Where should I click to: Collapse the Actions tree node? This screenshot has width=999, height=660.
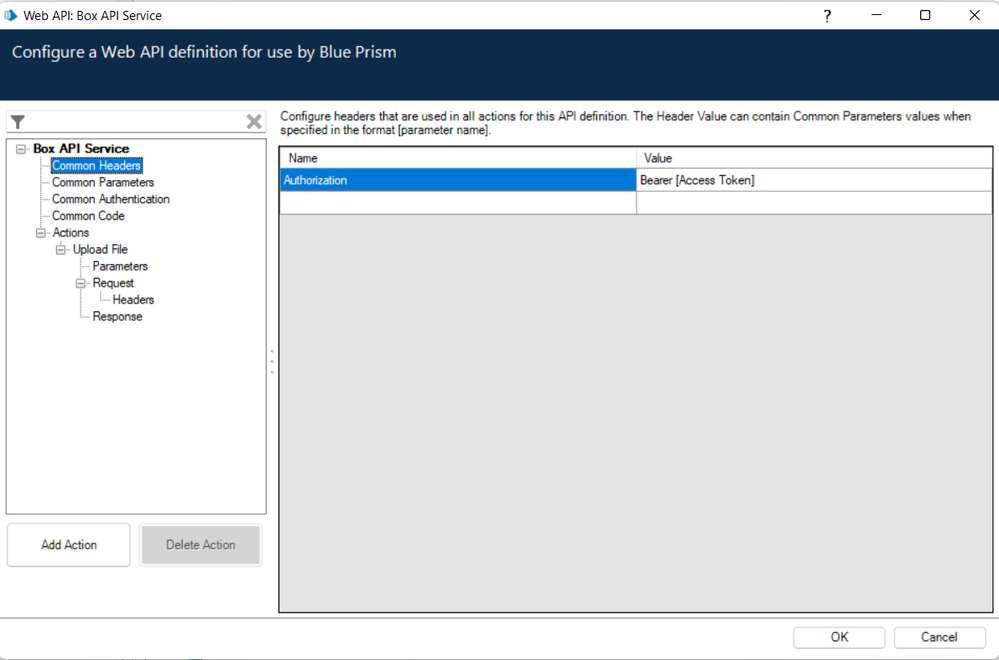[41, 233]
